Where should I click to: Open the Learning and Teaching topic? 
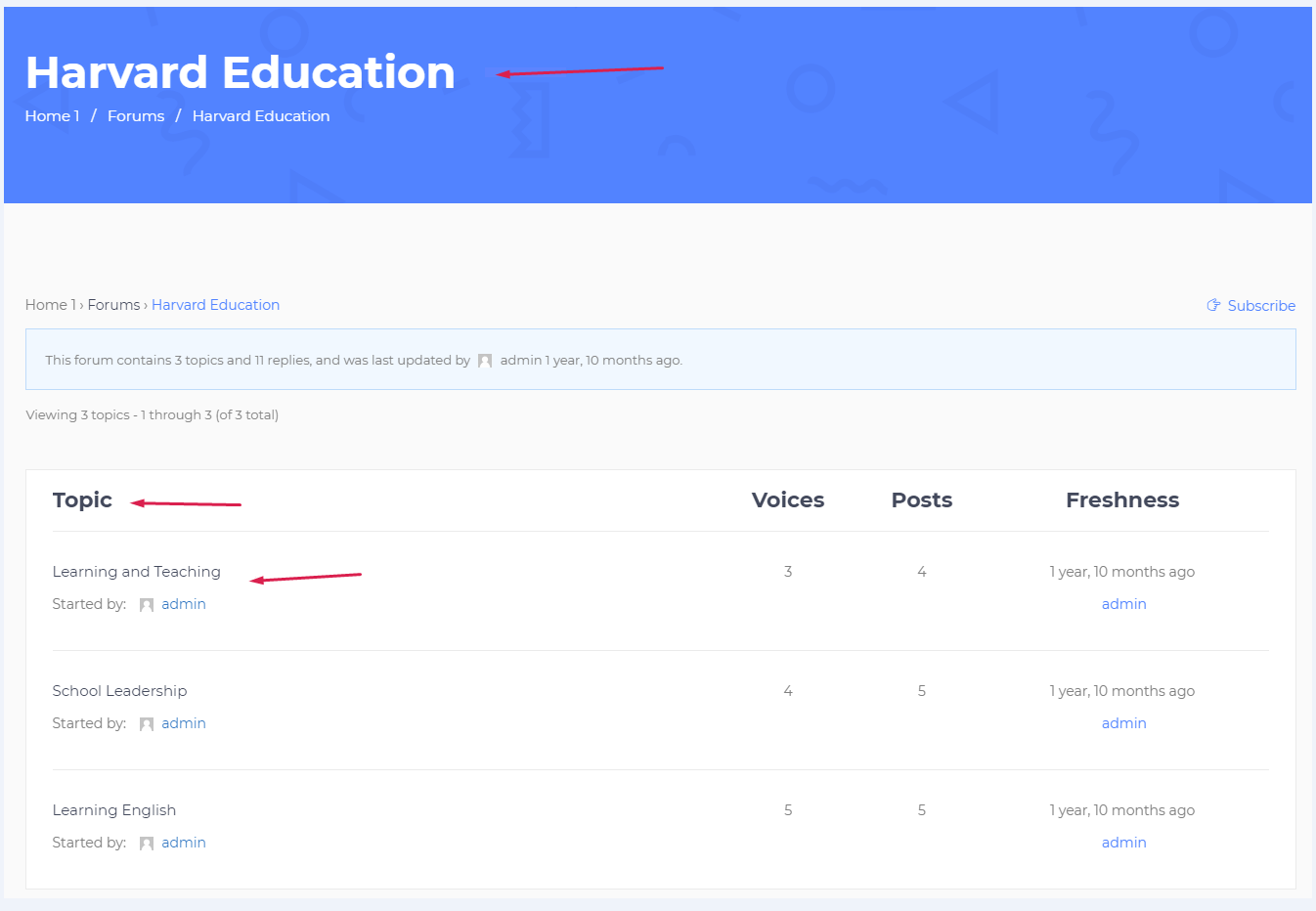(x=136, y=572)
